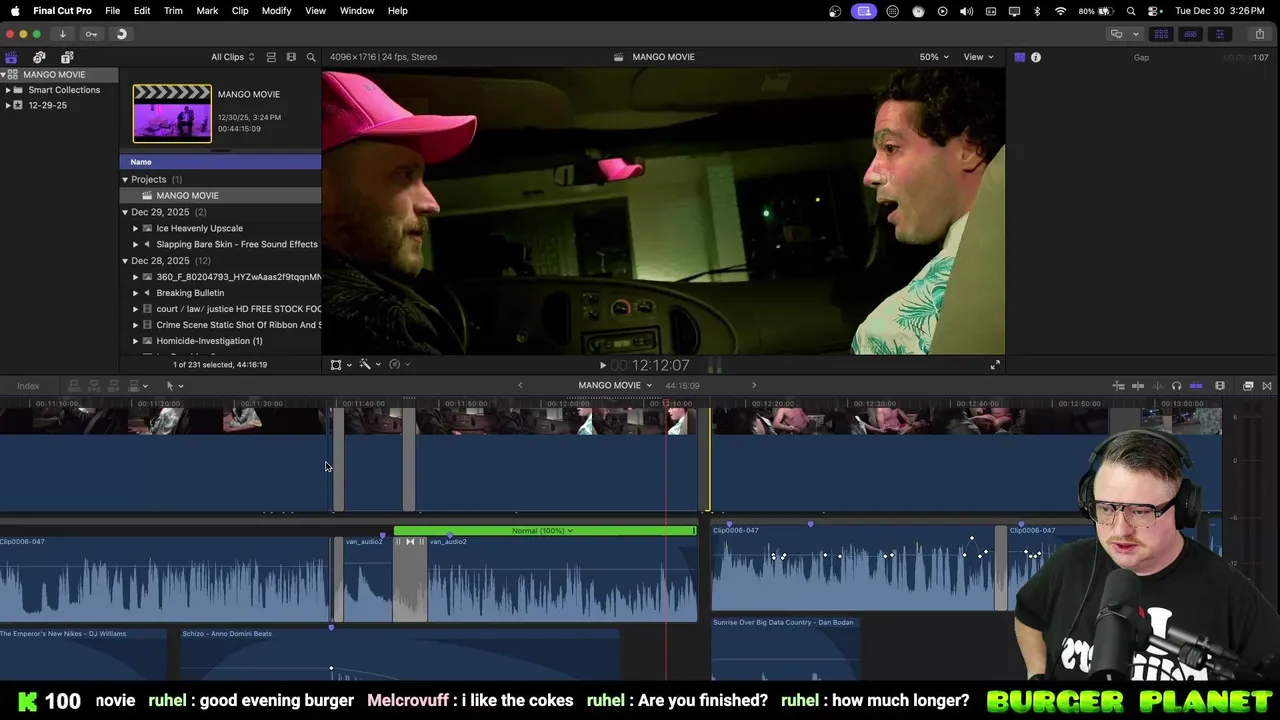Collapse the Projects group
The width and height of the screenshot is (1280, 720).
125,180
